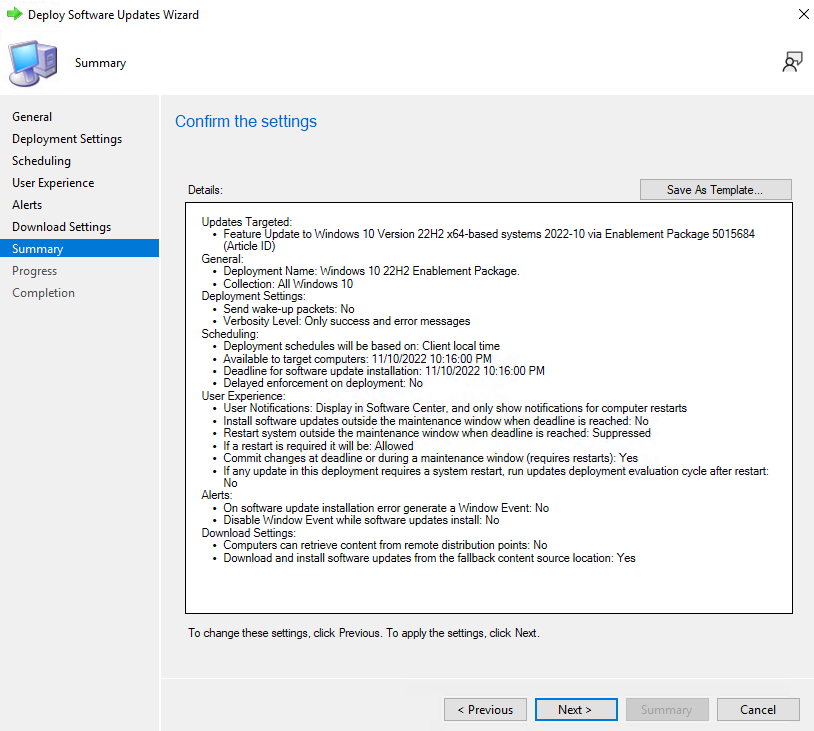Click the Completion step in sidebar
This screenshot has width=814, height=731.
tap(44, 293)
